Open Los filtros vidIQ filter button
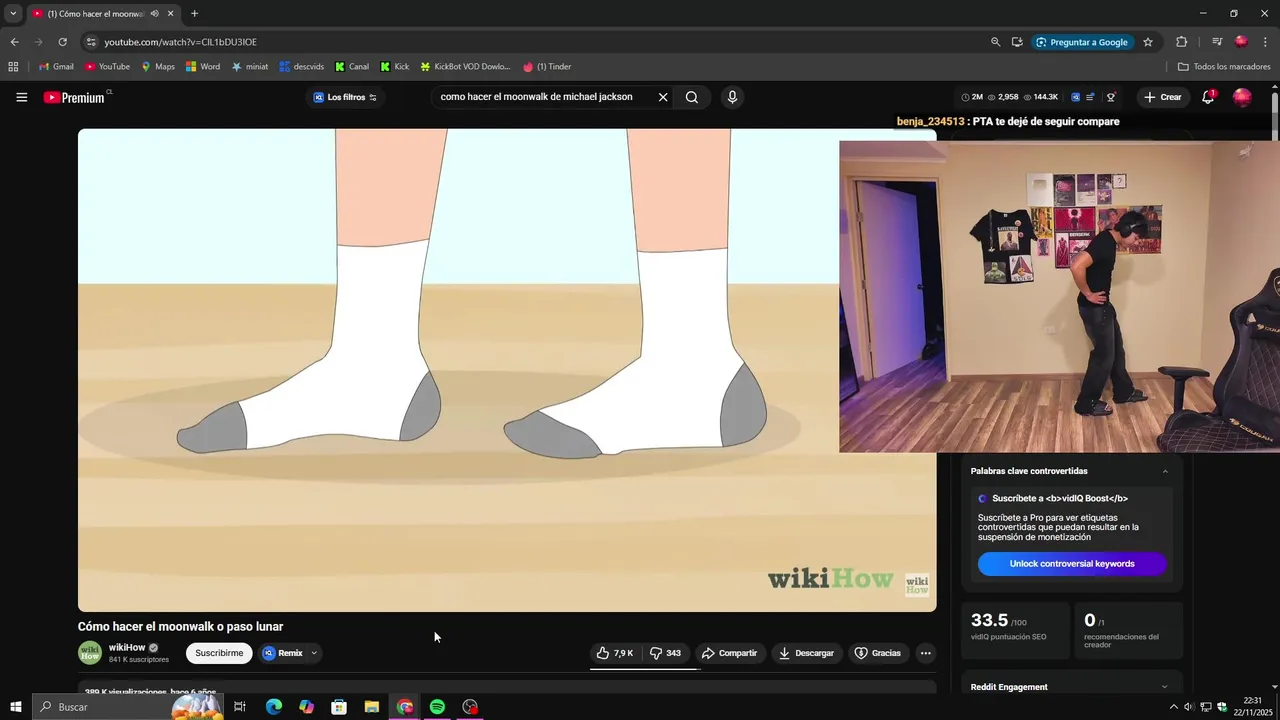This screenshot has width=1280, height=720. pyautogui.click(x=345, y=97)
